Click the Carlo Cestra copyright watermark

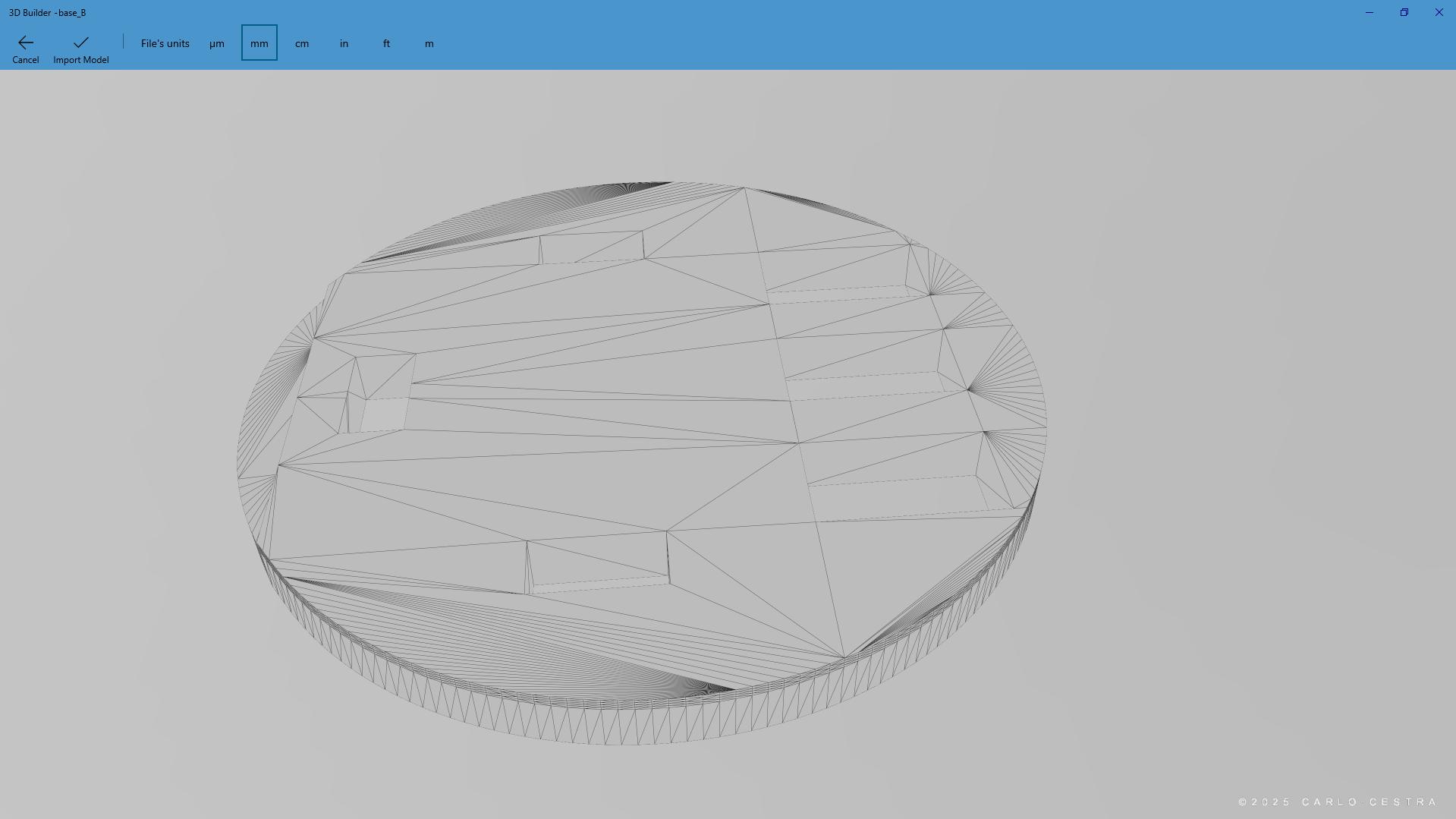click(1338, 802)
